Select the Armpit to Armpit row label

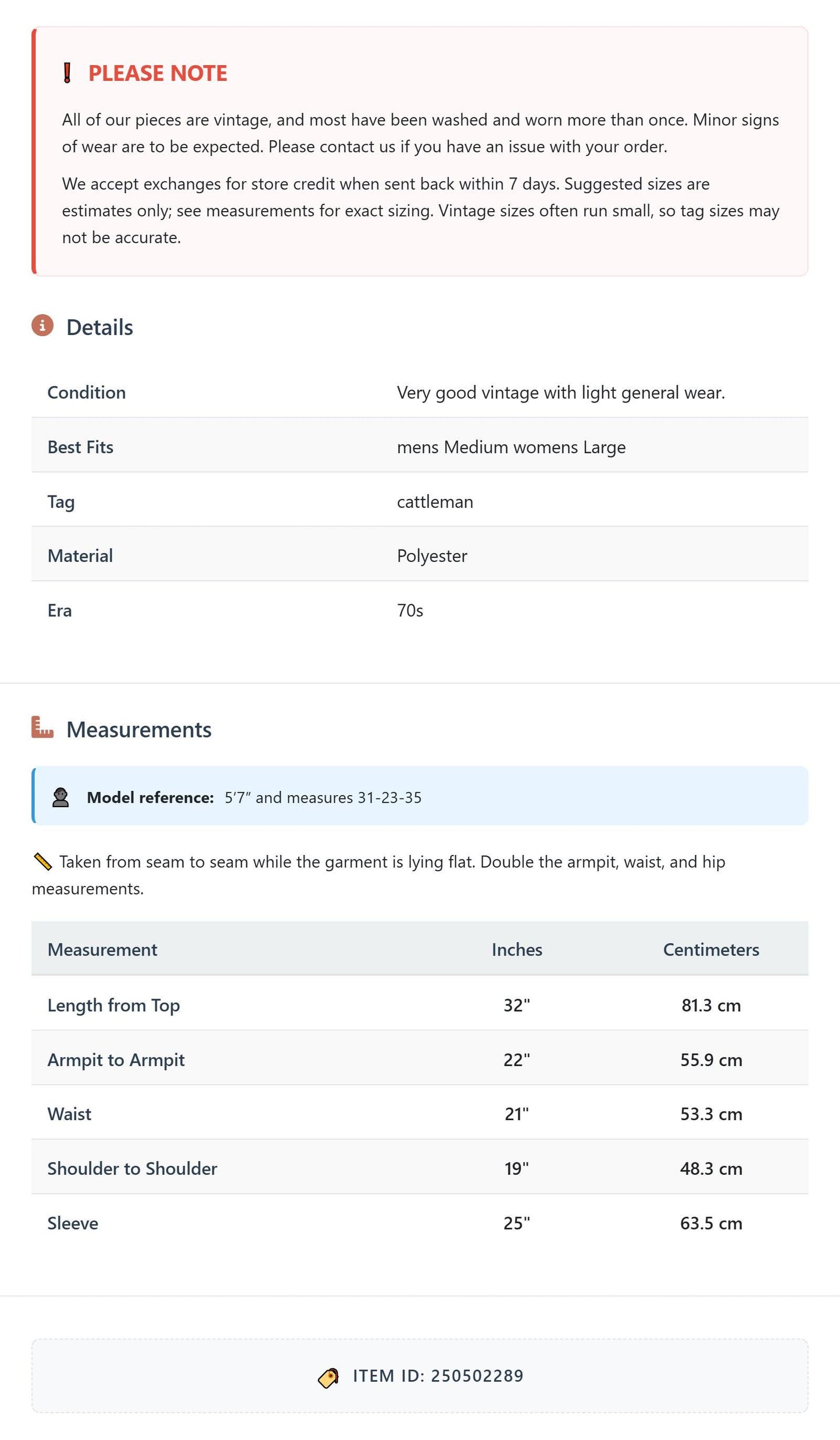tap(116, 1060)
